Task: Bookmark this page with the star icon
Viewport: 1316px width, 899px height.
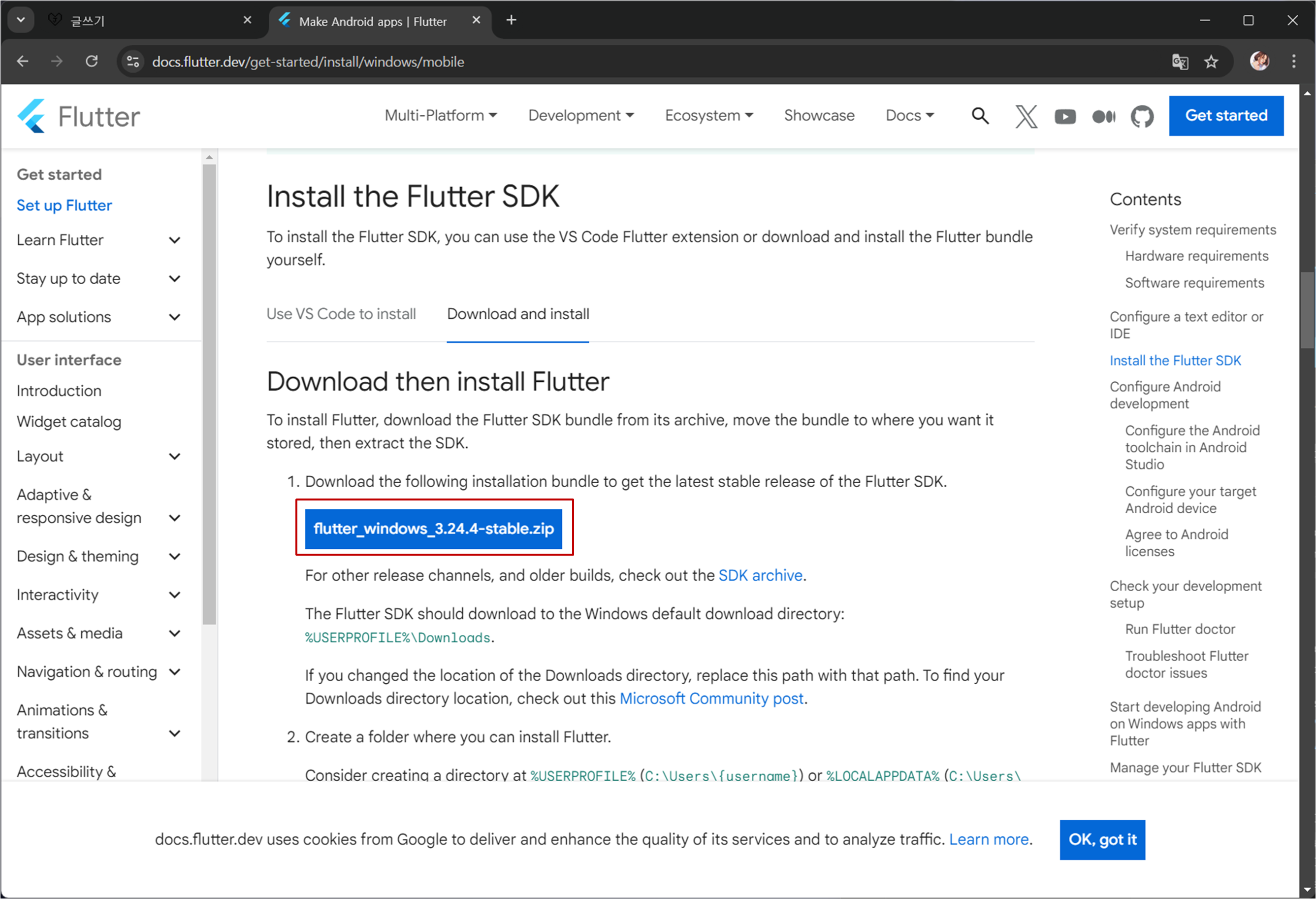Action: click(x=1211, y=61)
